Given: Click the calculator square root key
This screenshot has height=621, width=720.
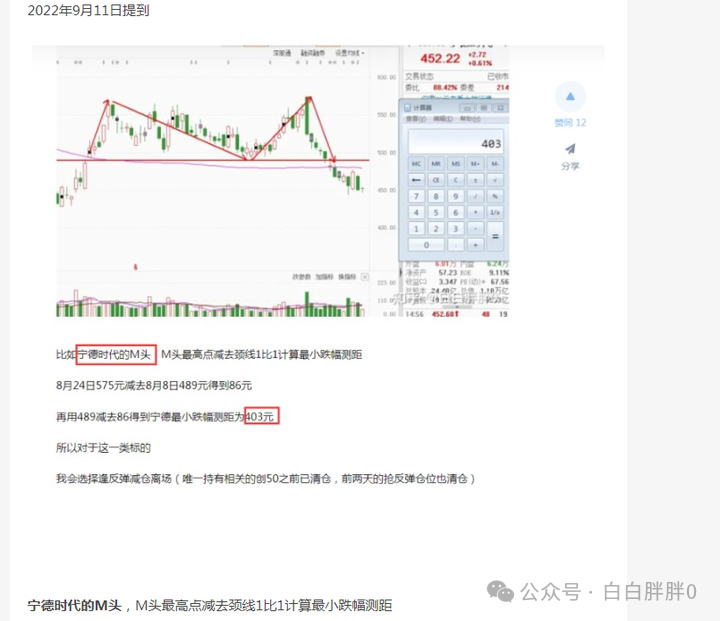Looking at the screenshot, I should pos(495,180).
